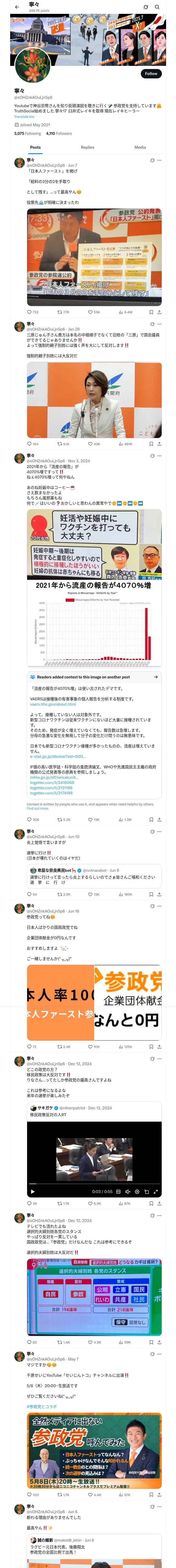
Task: Click the 'Translate bio' link
Action: 24,116
